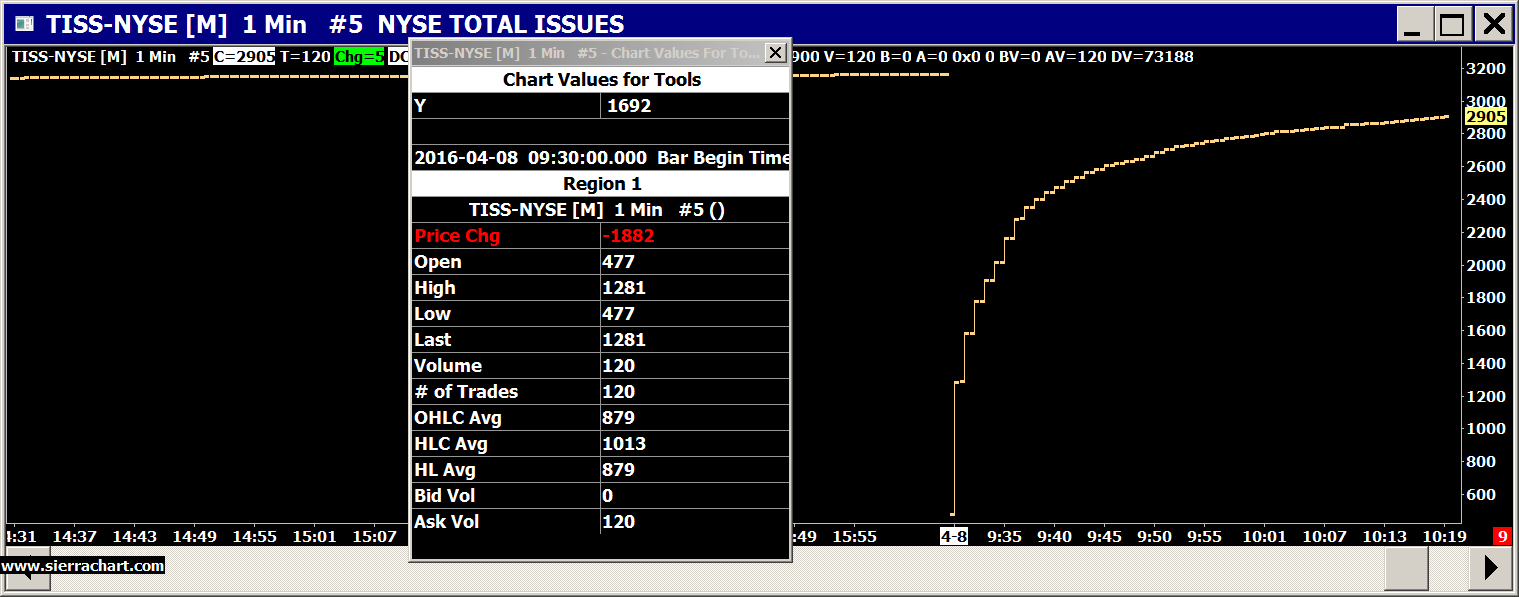1519x597 pixels.
Task: Close the TISS-NYSE chart window
Action: pos(1492,24)
